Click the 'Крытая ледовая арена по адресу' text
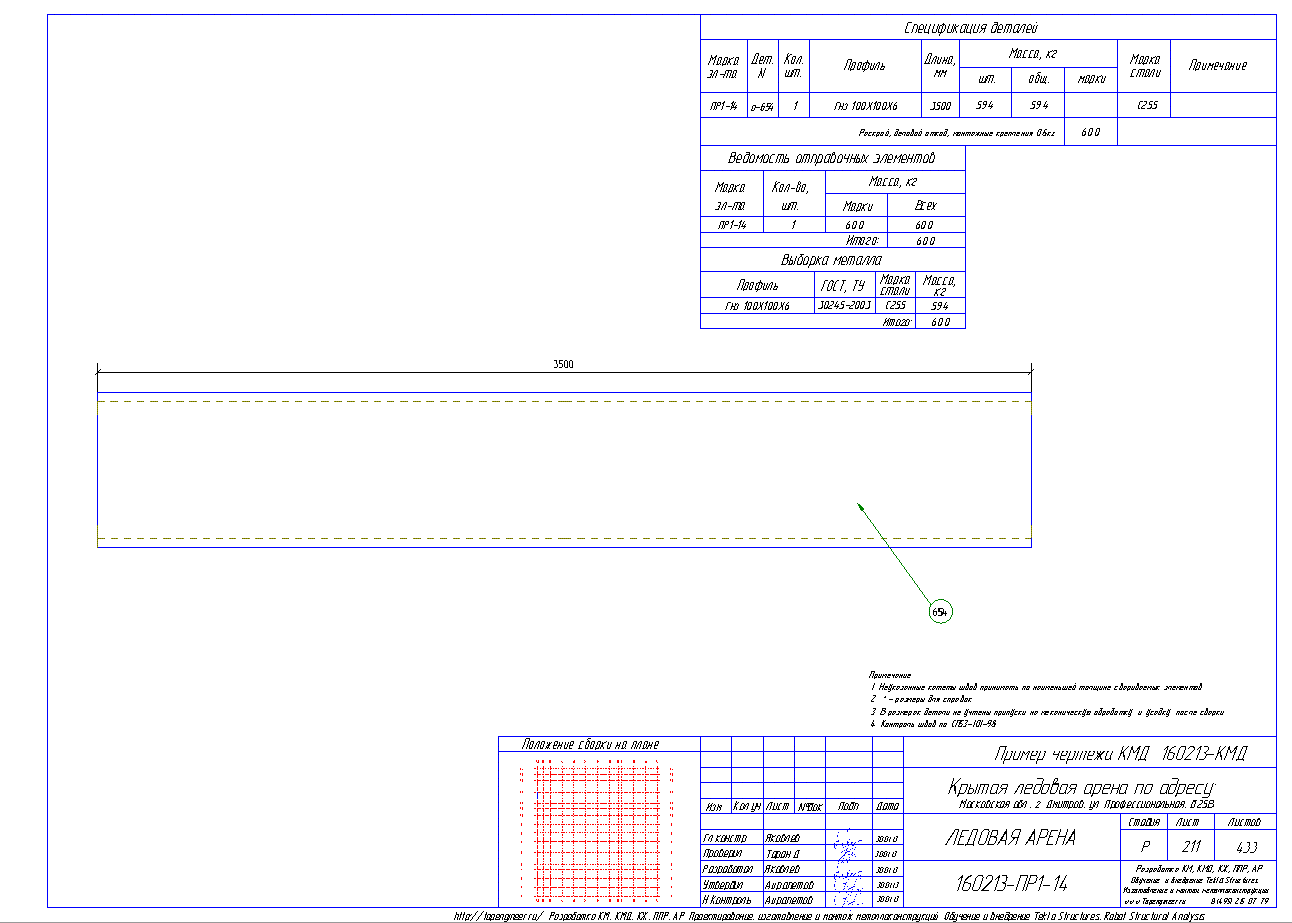 (1080, 786)
